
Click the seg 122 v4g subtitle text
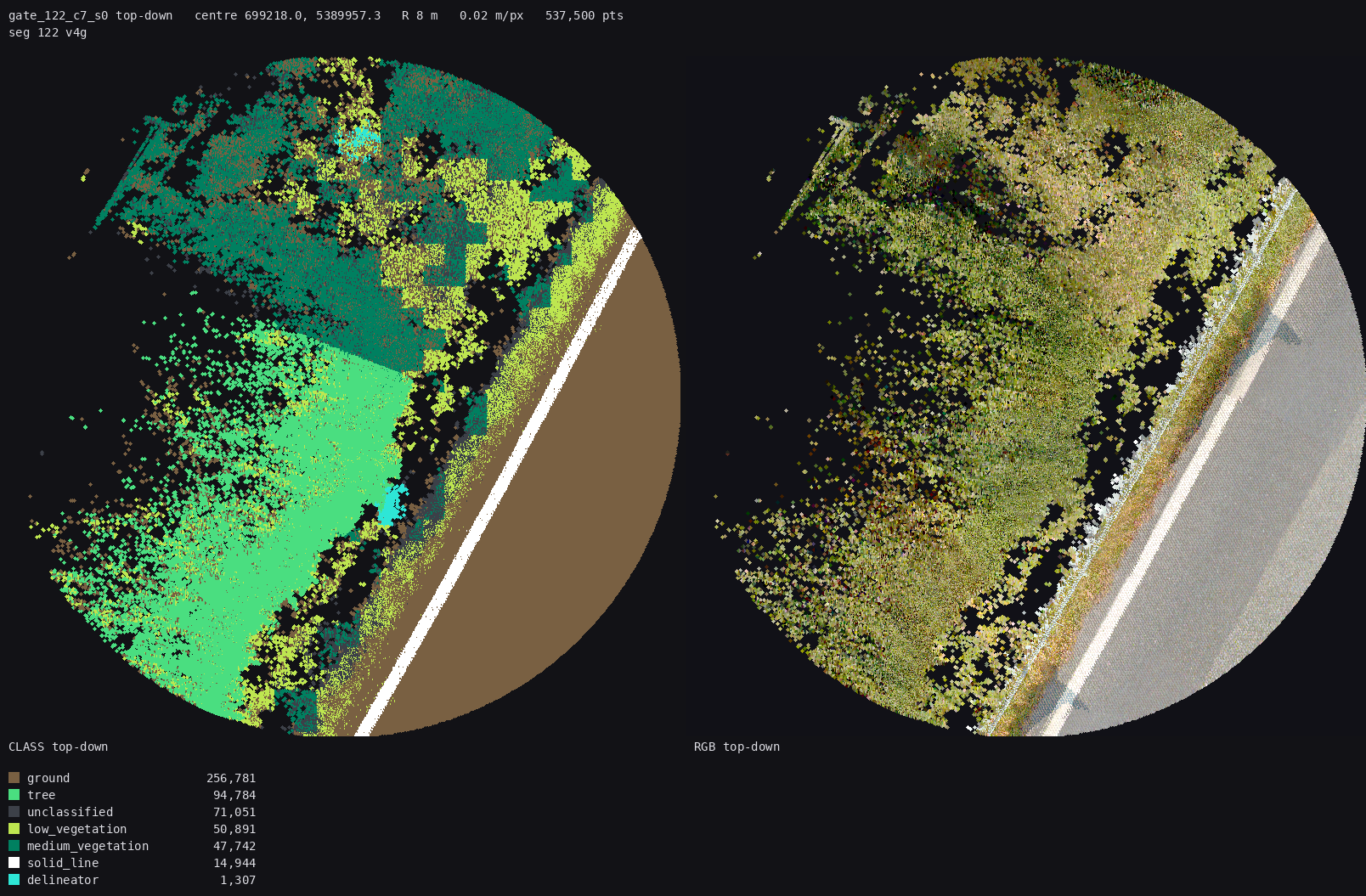(x=48, y=32)
